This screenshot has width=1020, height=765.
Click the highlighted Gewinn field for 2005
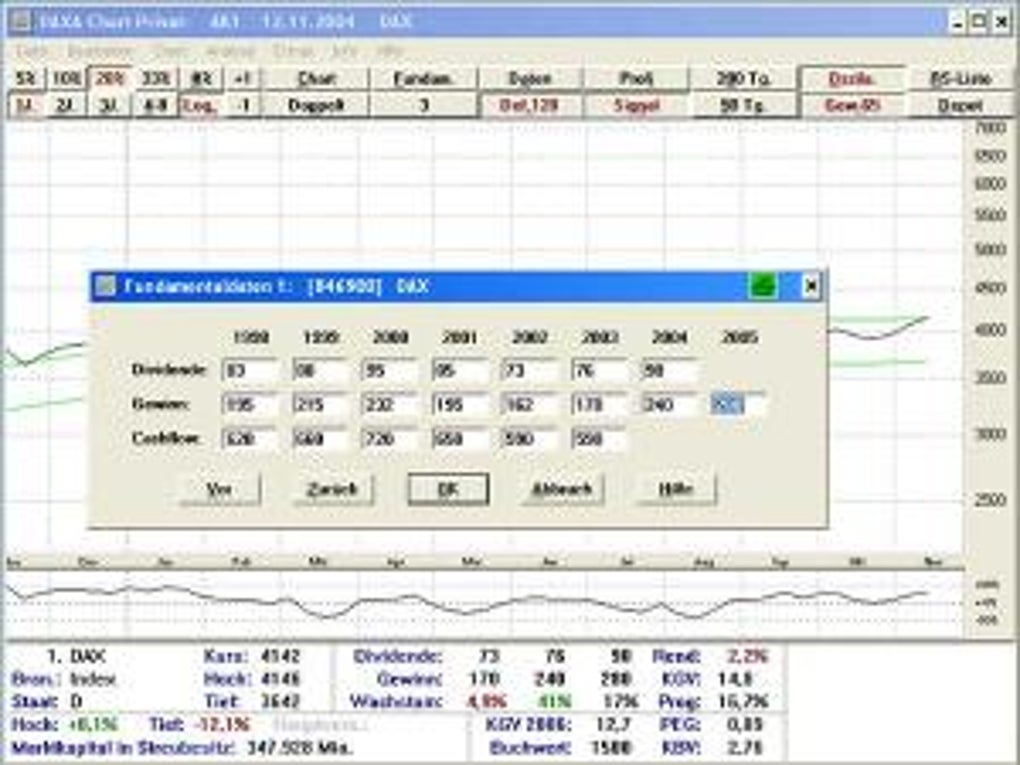(739, 405)
